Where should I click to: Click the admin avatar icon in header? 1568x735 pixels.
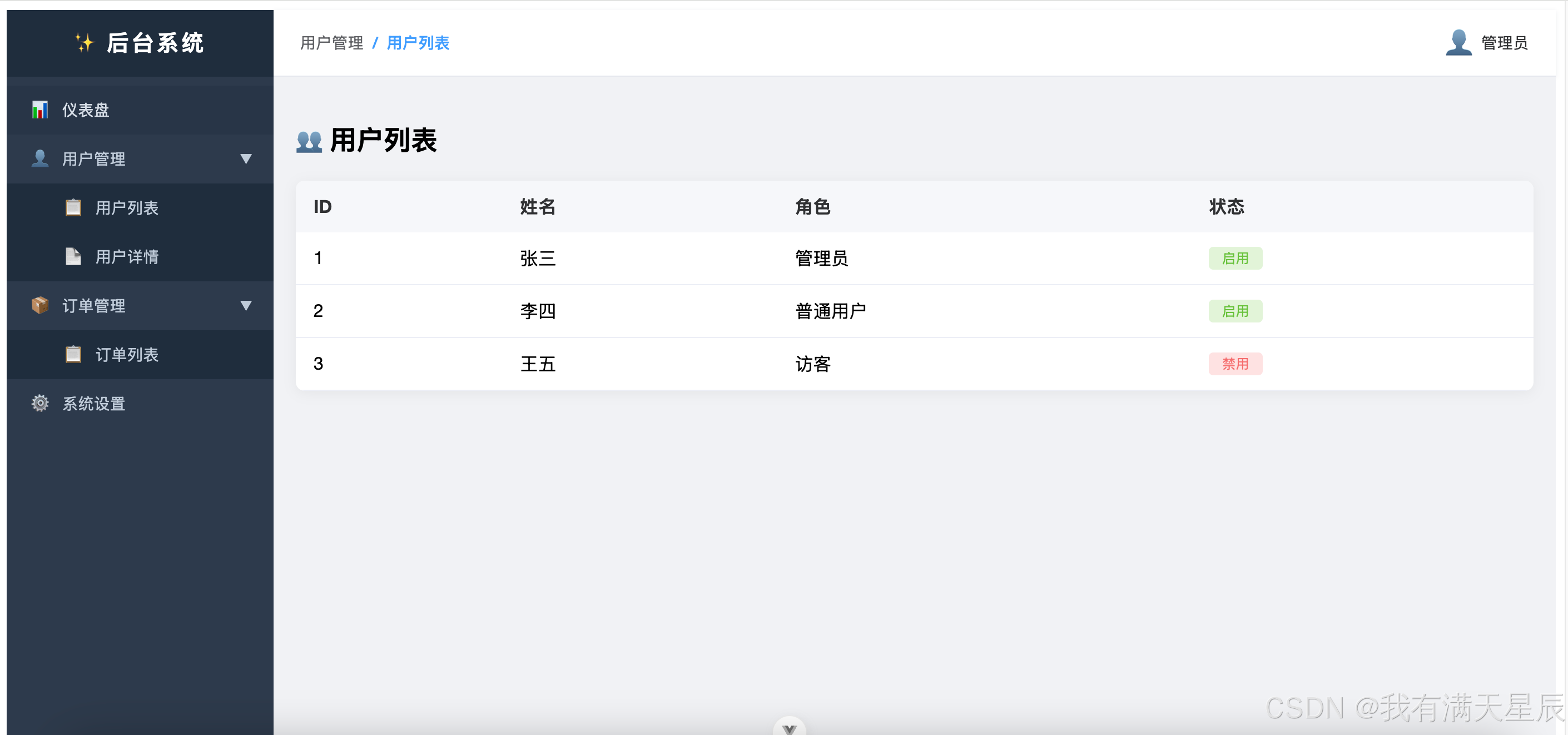point(1458,43)
